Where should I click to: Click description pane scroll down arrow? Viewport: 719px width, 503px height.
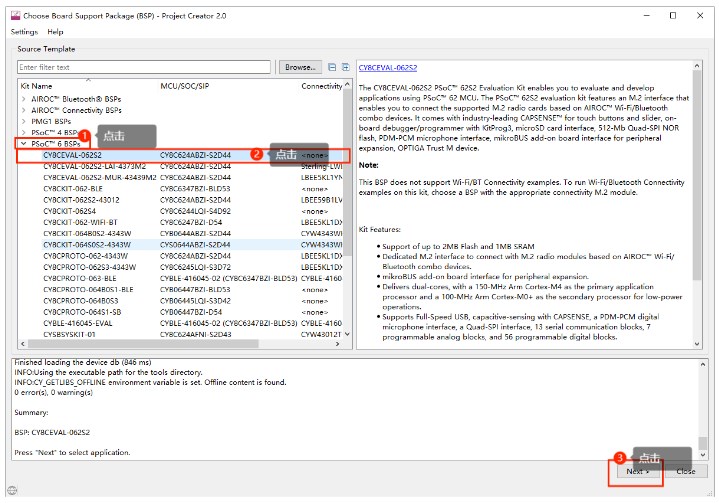(x=697, y=344)
